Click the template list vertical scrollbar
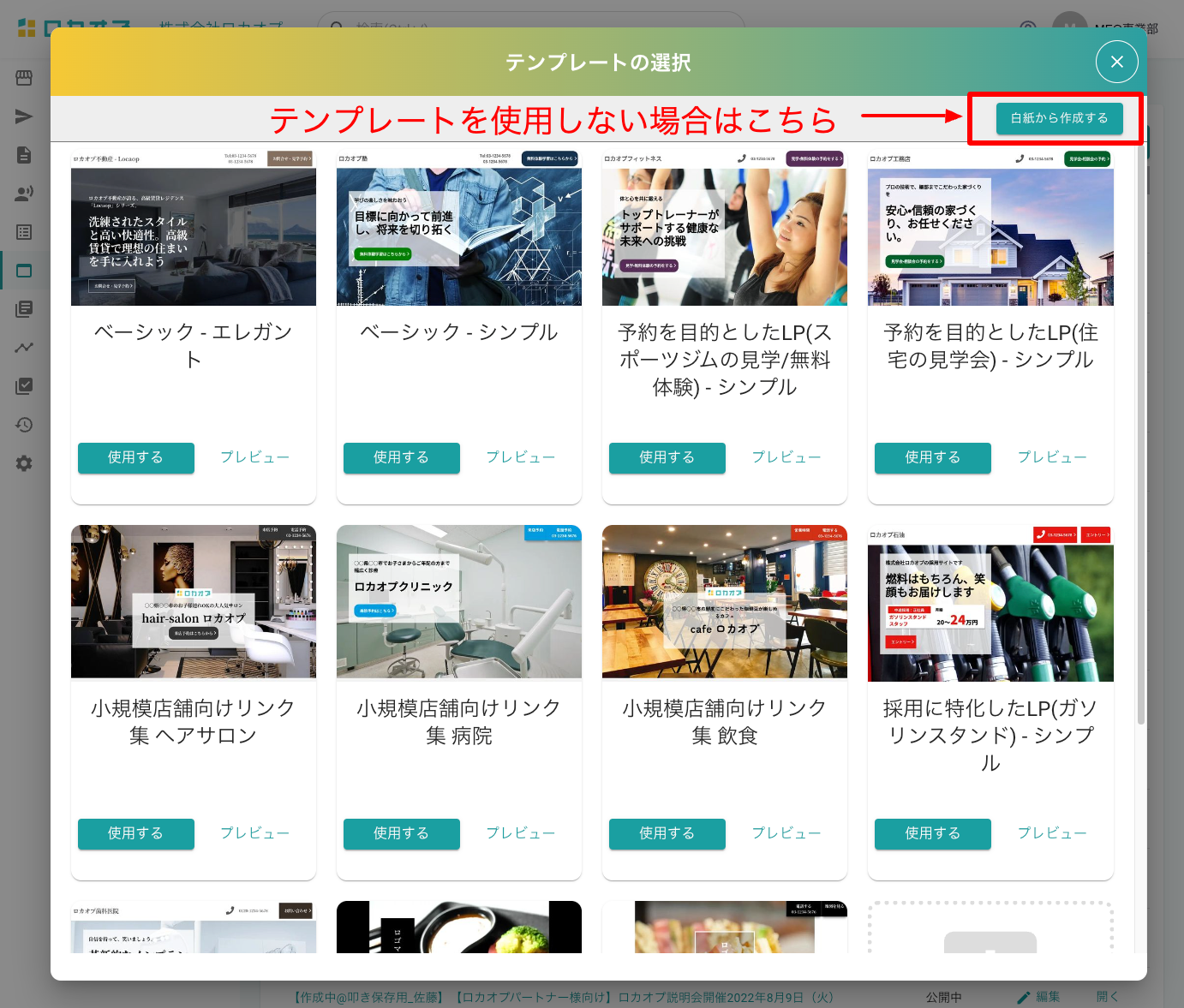Screen dimensions: 1184x1008 pyautogui.click(x=1140, y=428)
